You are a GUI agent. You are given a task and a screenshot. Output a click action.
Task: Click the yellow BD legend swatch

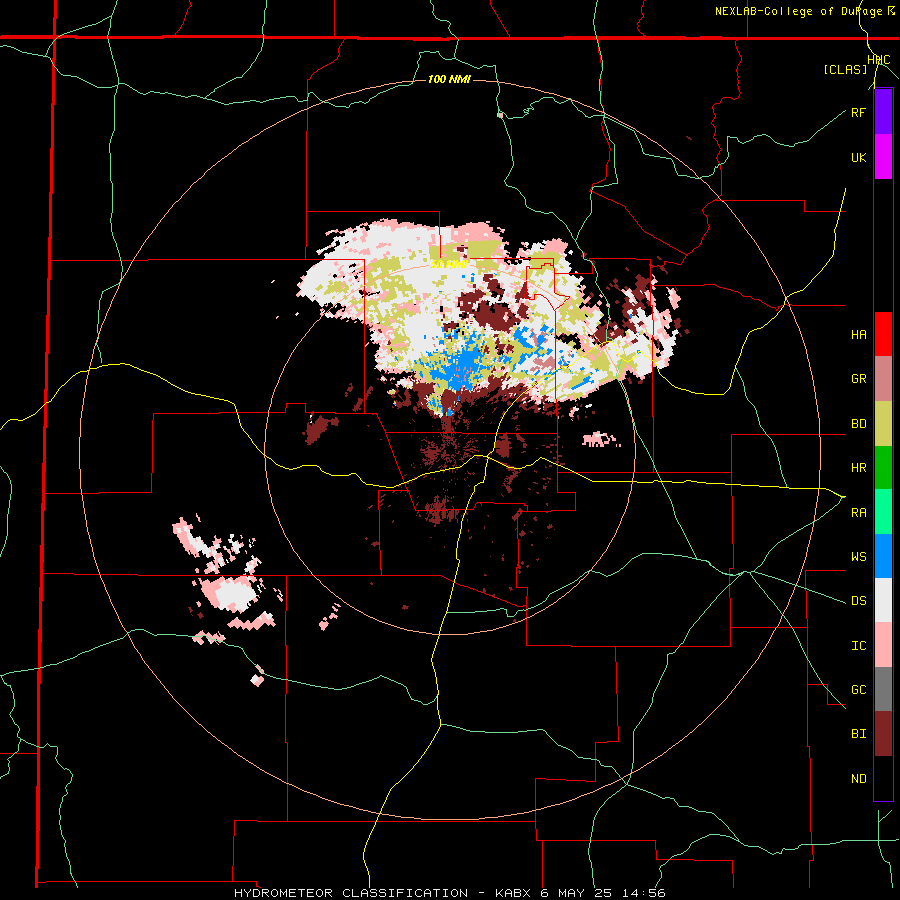click(x=883, y=423)
